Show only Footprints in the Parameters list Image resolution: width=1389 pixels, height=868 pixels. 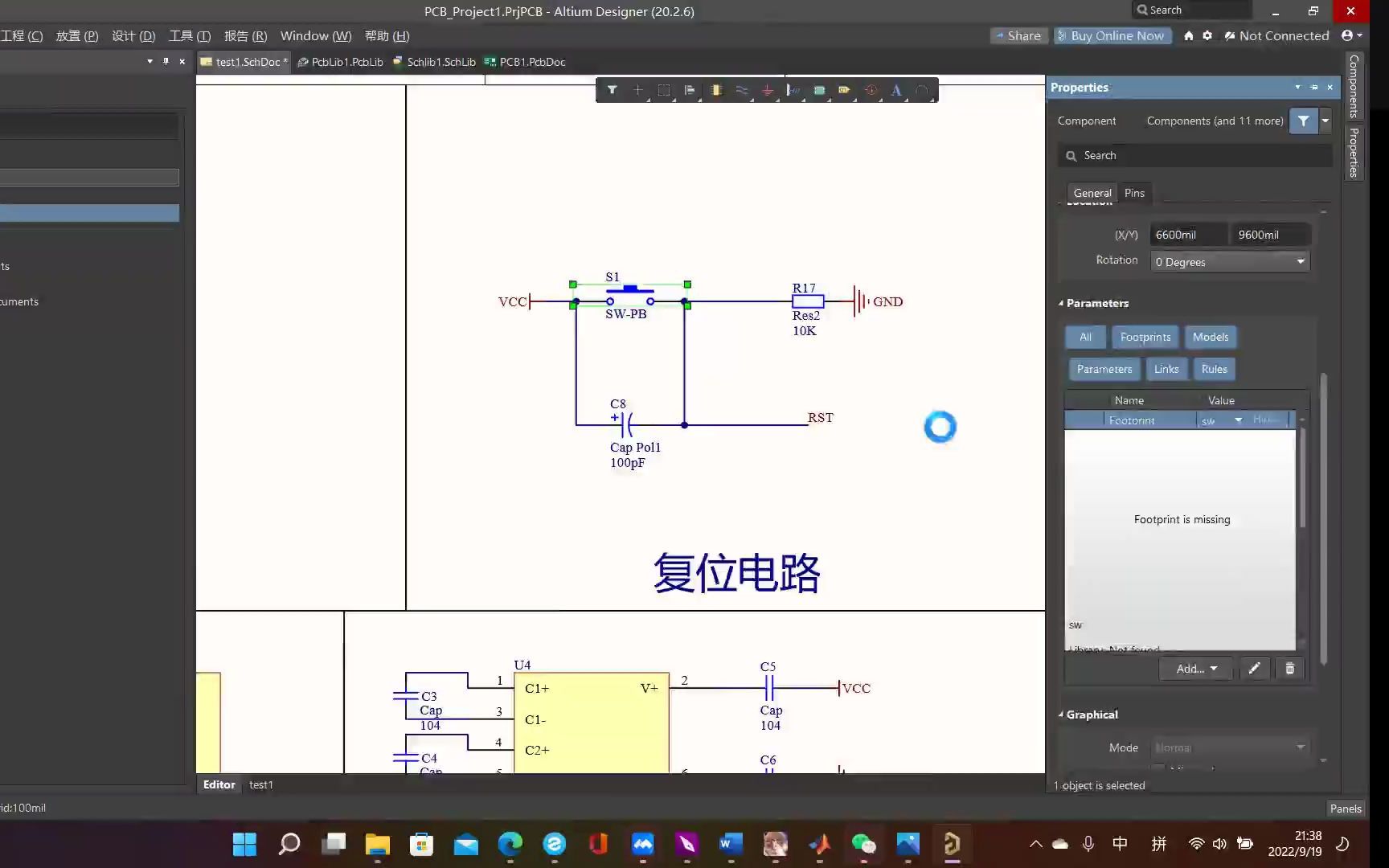(x=1145, y=337)
